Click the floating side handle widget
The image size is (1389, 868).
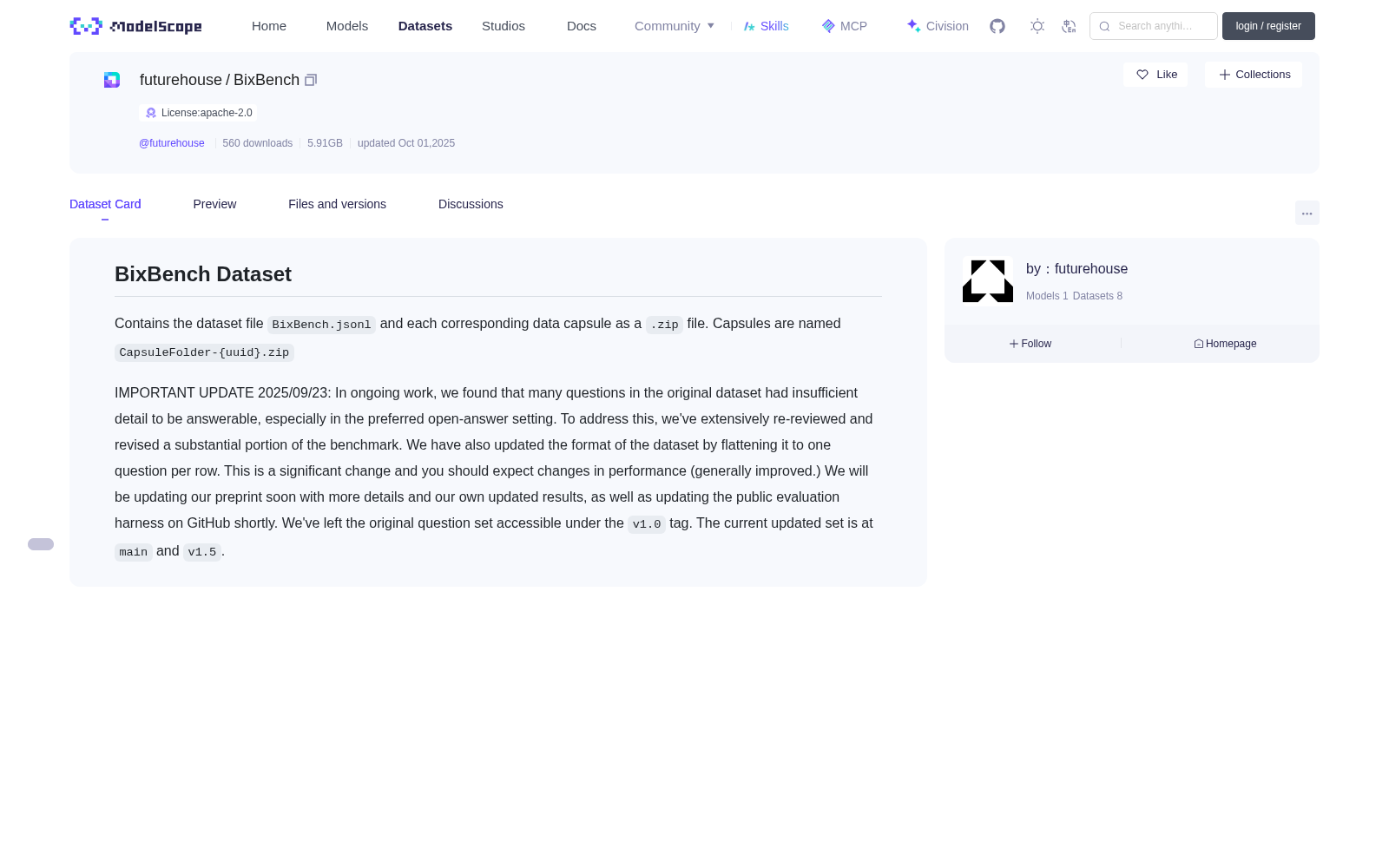[x=41, y=544]
